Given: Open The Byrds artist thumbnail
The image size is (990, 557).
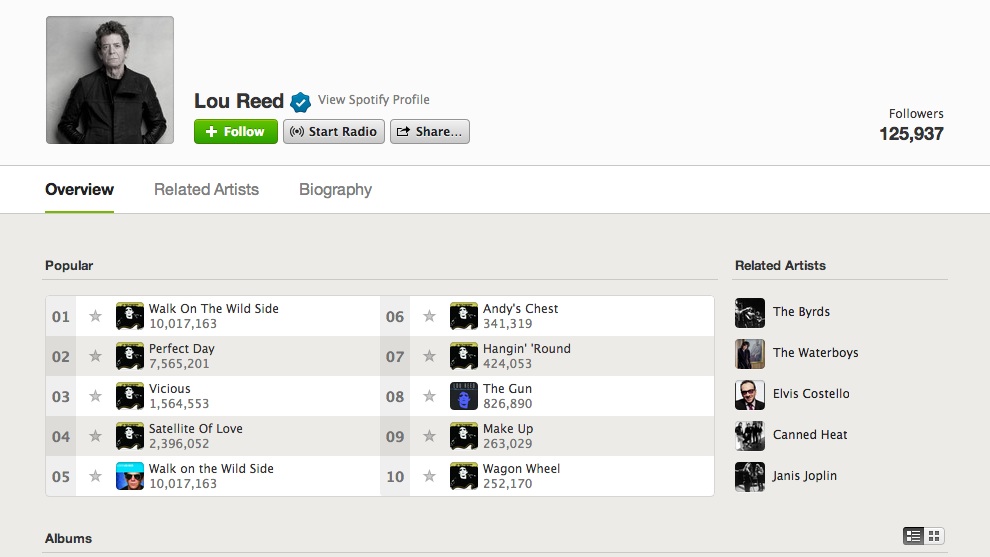Looking at the screenshot, I should click(750, 312).
